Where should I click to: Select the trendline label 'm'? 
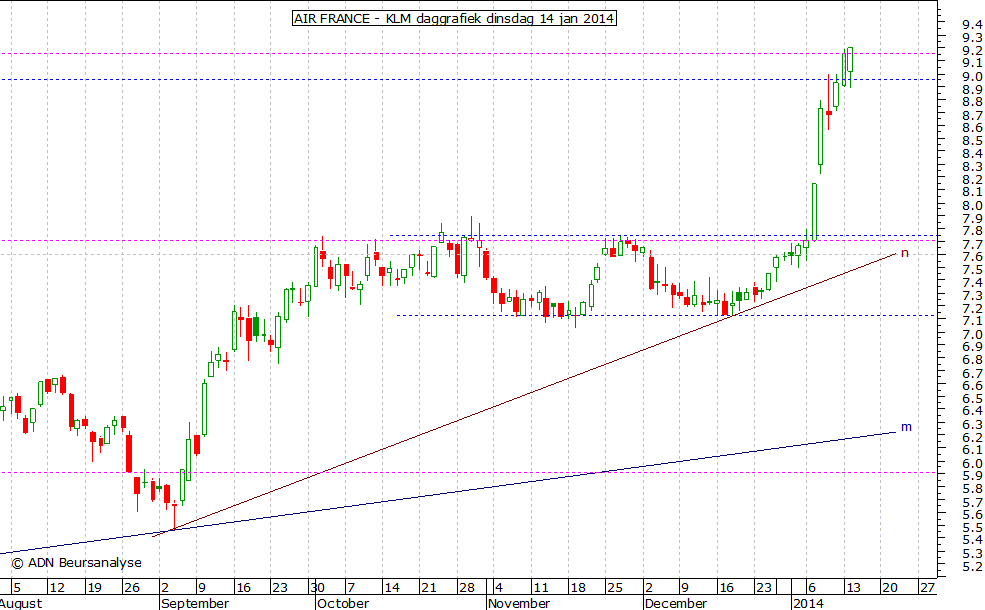tap(906, 427)
